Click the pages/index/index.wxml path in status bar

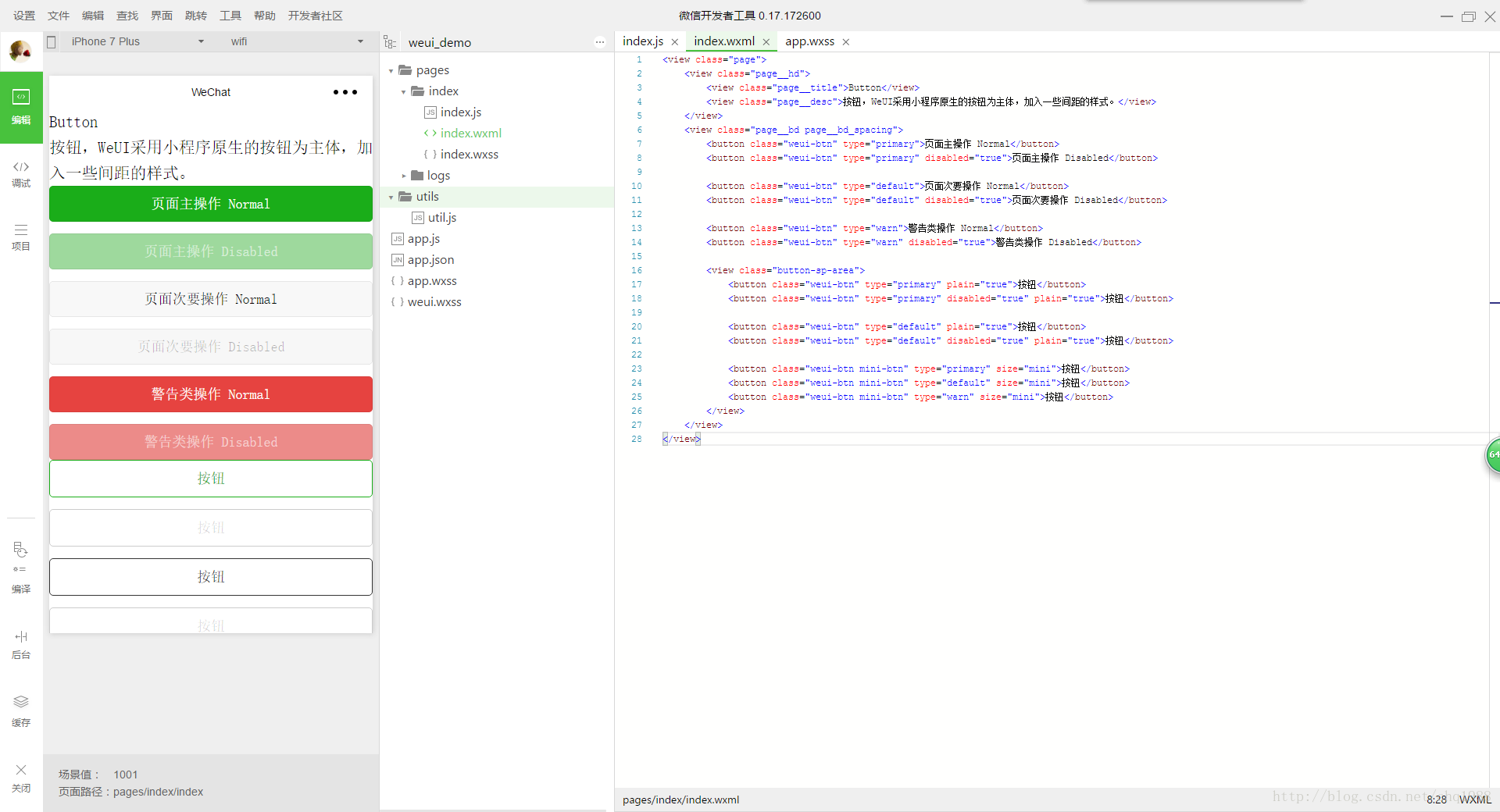point(680,800)
